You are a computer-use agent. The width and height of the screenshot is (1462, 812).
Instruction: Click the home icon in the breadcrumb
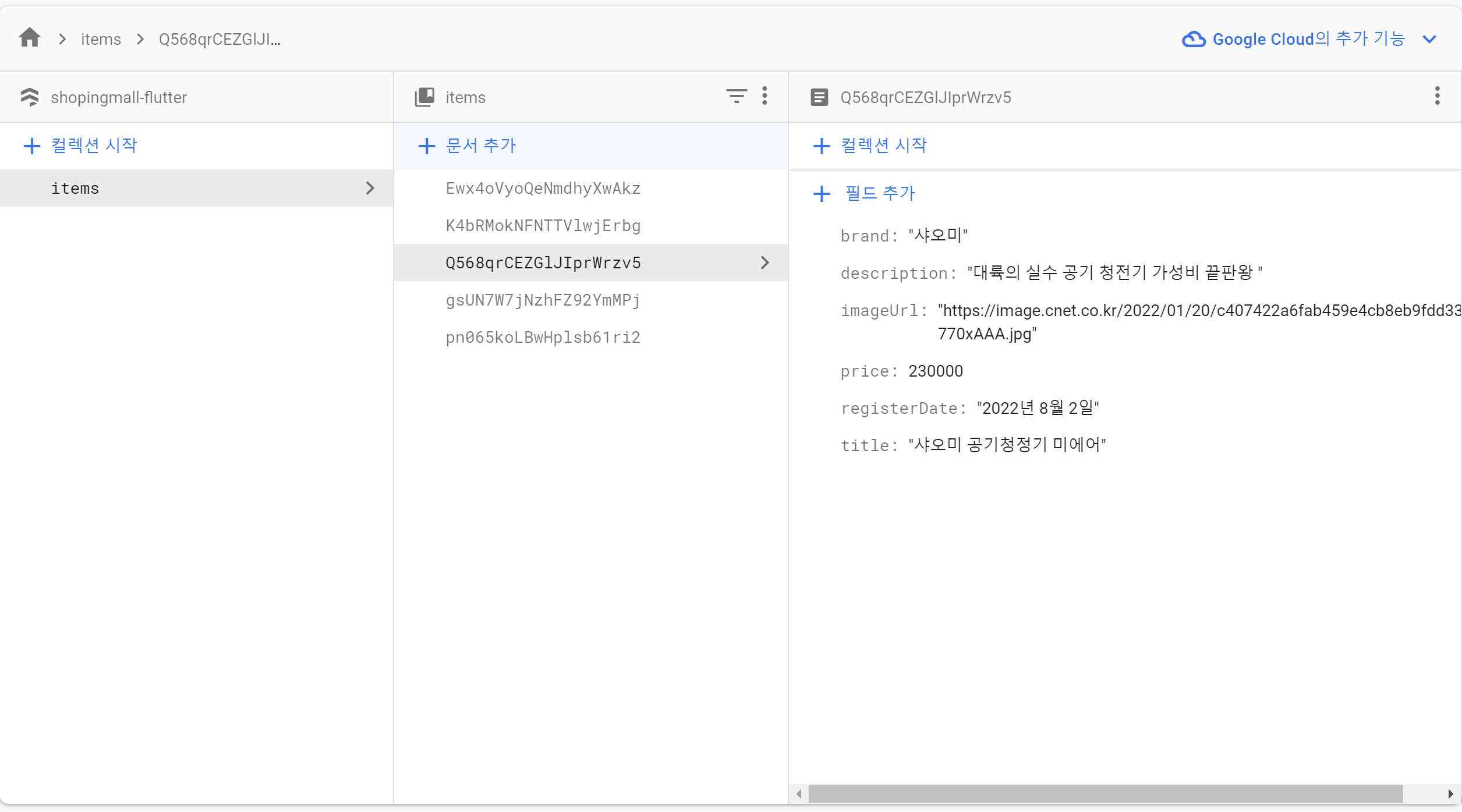pyautogui.click(x=30, y=38)
